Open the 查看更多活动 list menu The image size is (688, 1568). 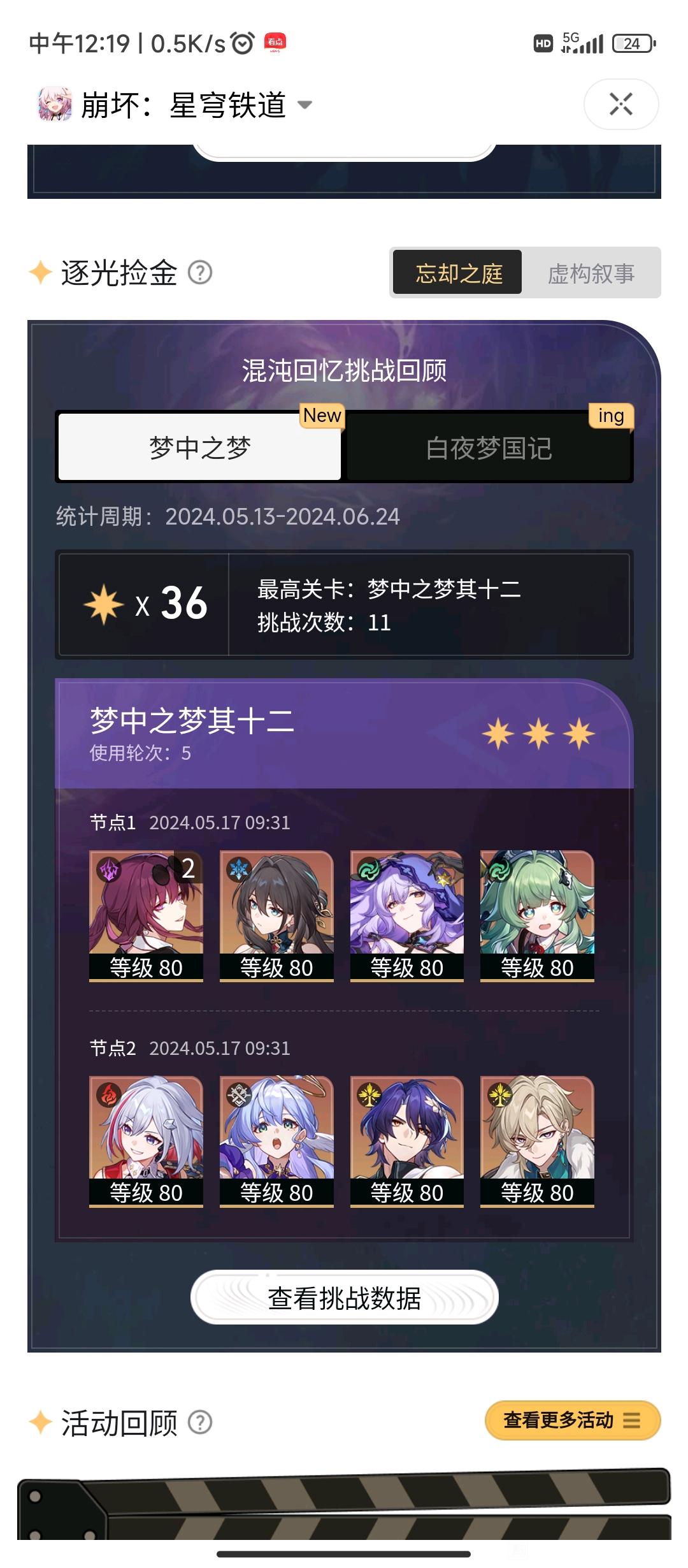pos(573,1420)
